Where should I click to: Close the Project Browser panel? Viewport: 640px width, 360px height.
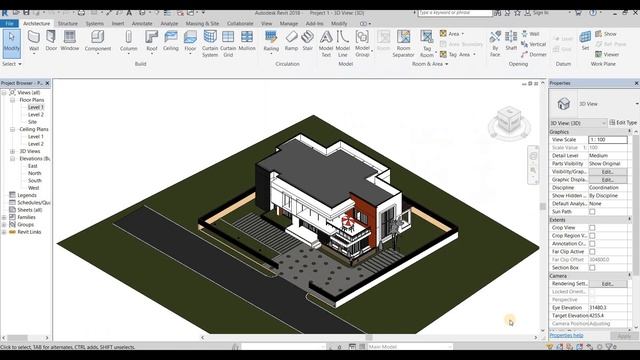click(x=47, y=83)
